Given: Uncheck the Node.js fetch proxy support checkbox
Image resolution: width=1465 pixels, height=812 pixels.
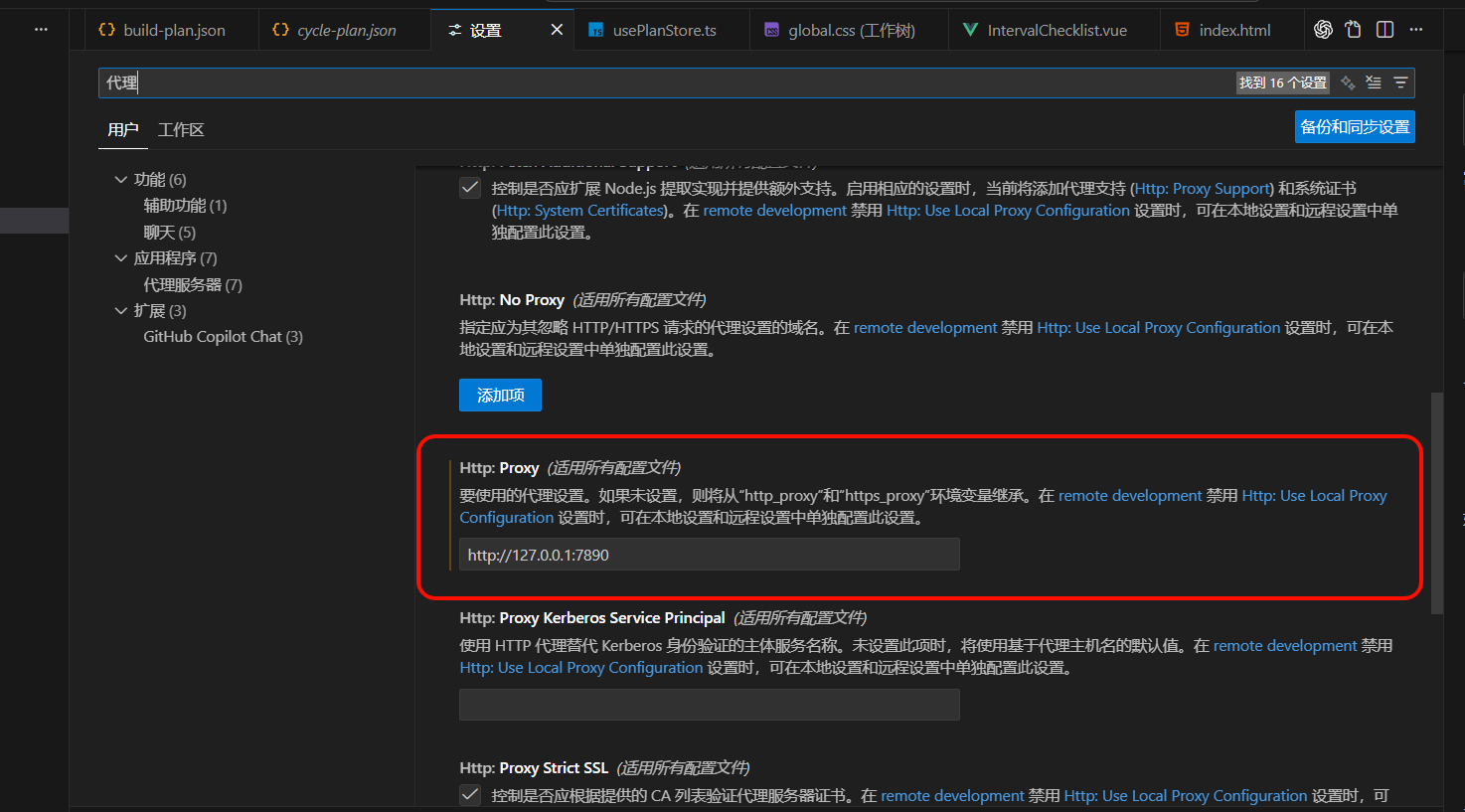Looking at the screenshot, I should (x=470, y=188).
